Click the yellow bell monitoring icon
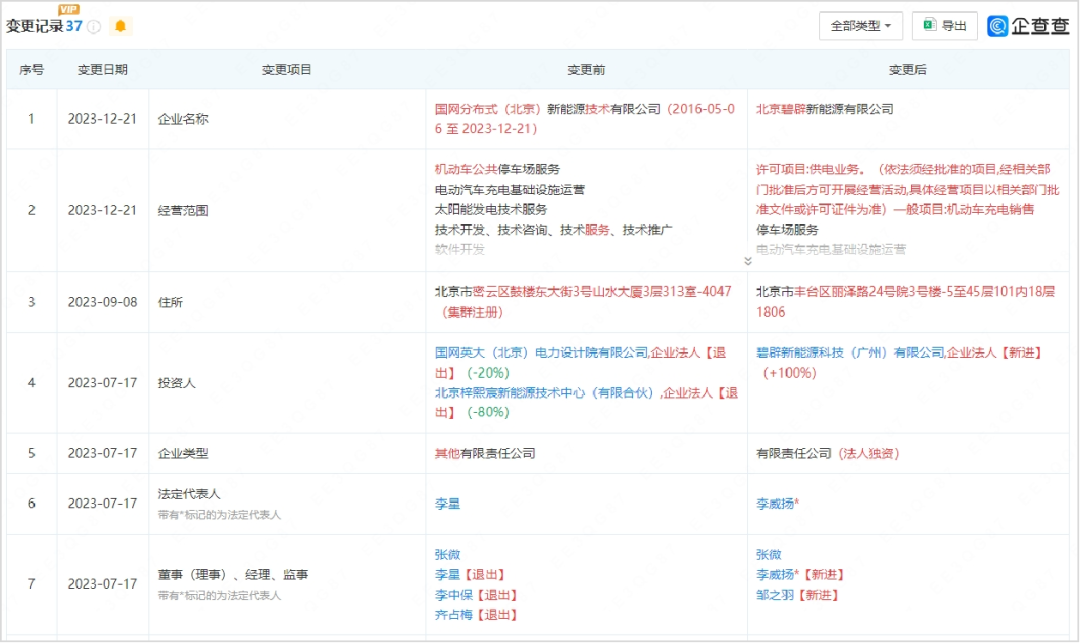The image size is (1080, 643). tap(120, 25)
